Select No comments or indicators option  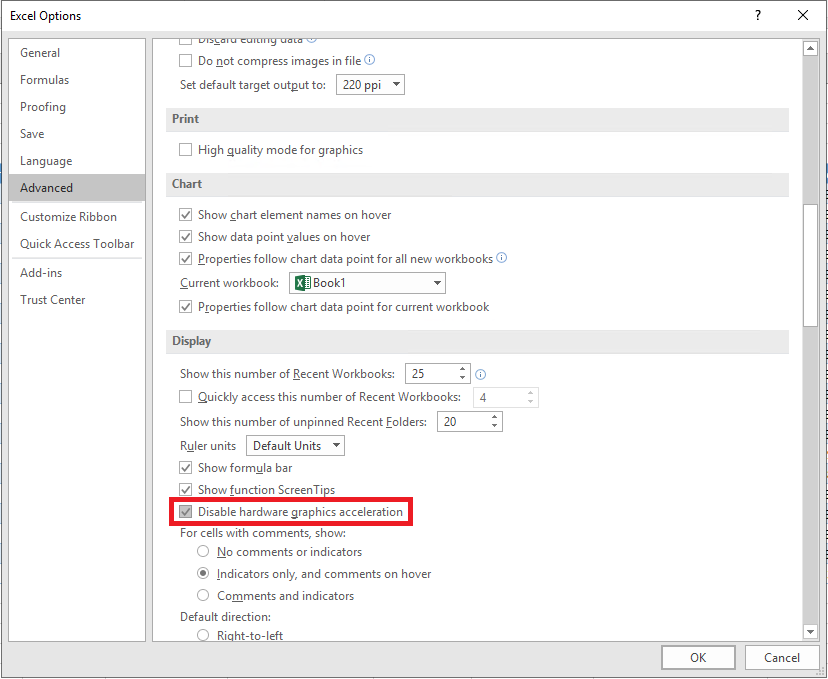pyautogui.click(x=203, y=552)
